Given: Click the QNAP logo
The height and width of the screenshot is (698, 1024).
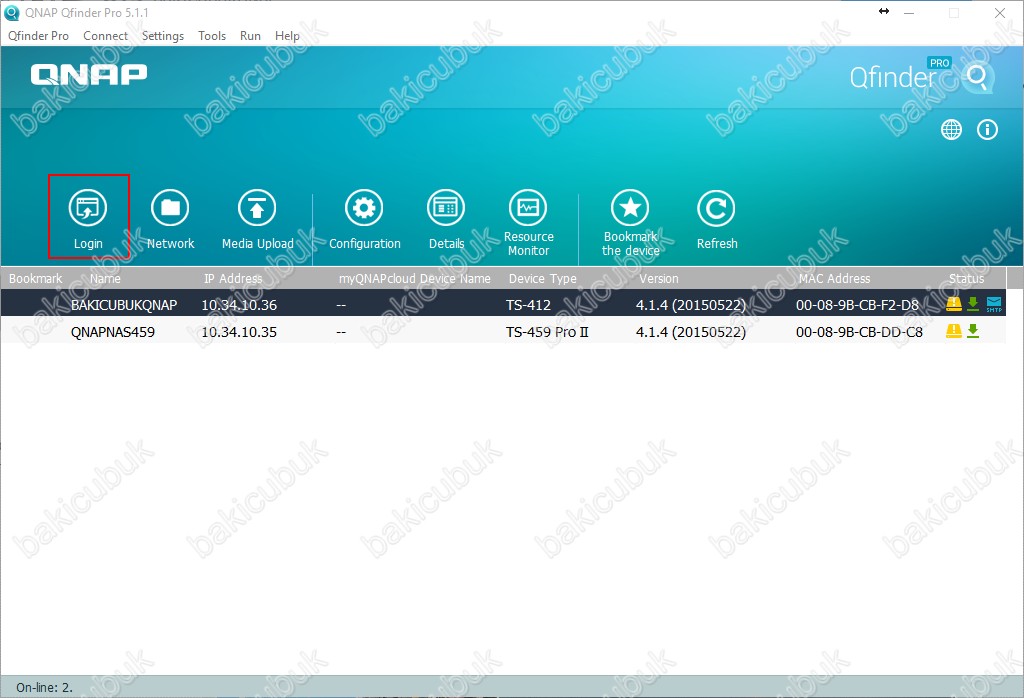Looking at the screenshot, I should 89,74.
